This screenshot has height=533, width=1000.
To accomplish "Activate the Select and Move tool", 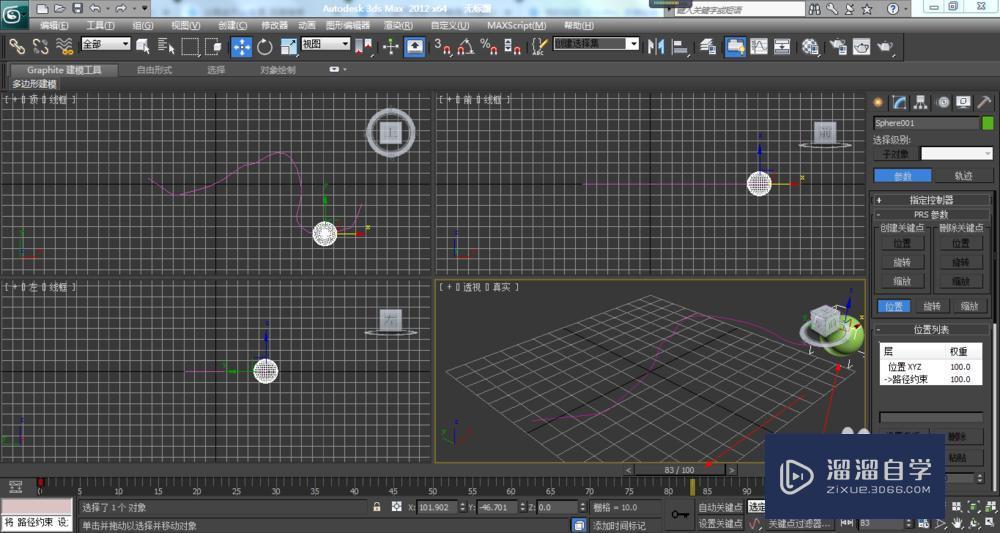I will coord(241,47).
